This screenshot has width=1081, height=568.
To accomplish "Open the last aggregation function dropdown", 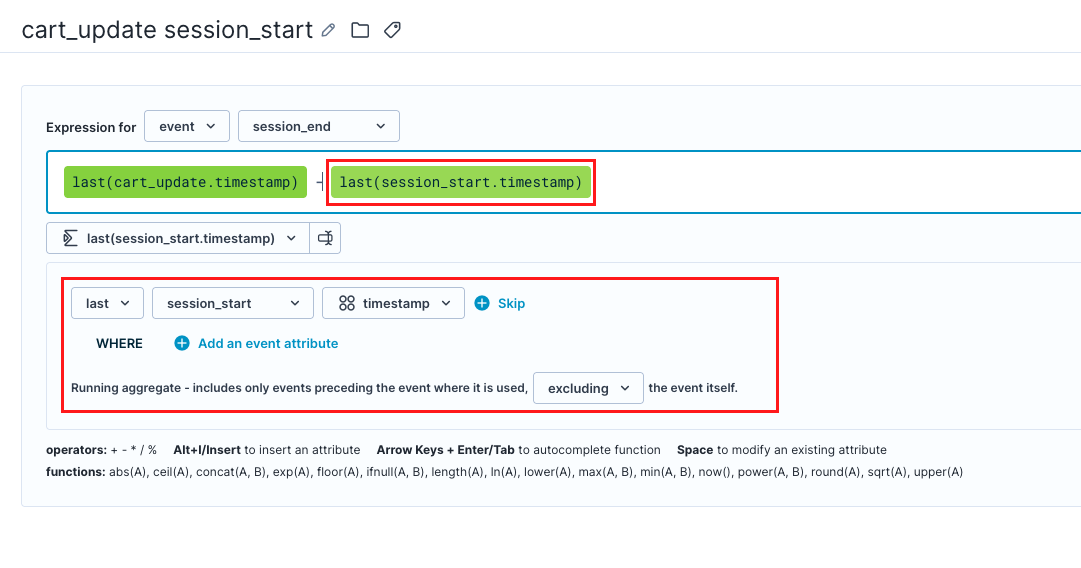I will [108, 303].
